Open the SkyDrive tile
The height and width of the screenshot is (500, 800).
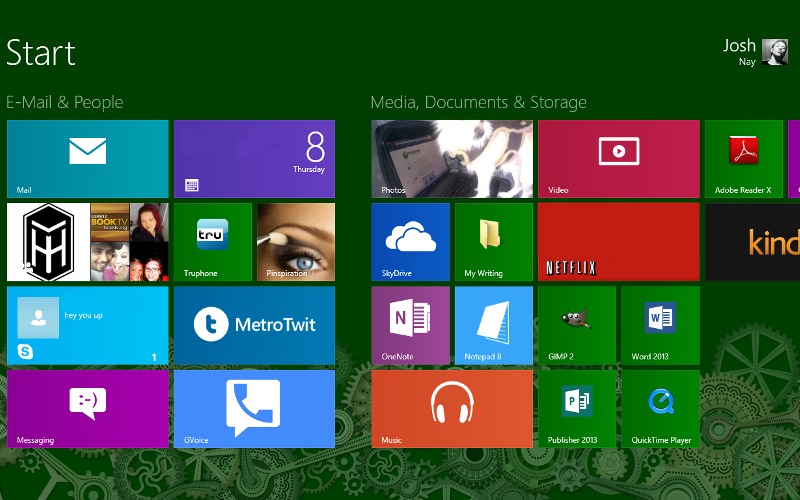(411, 242)
